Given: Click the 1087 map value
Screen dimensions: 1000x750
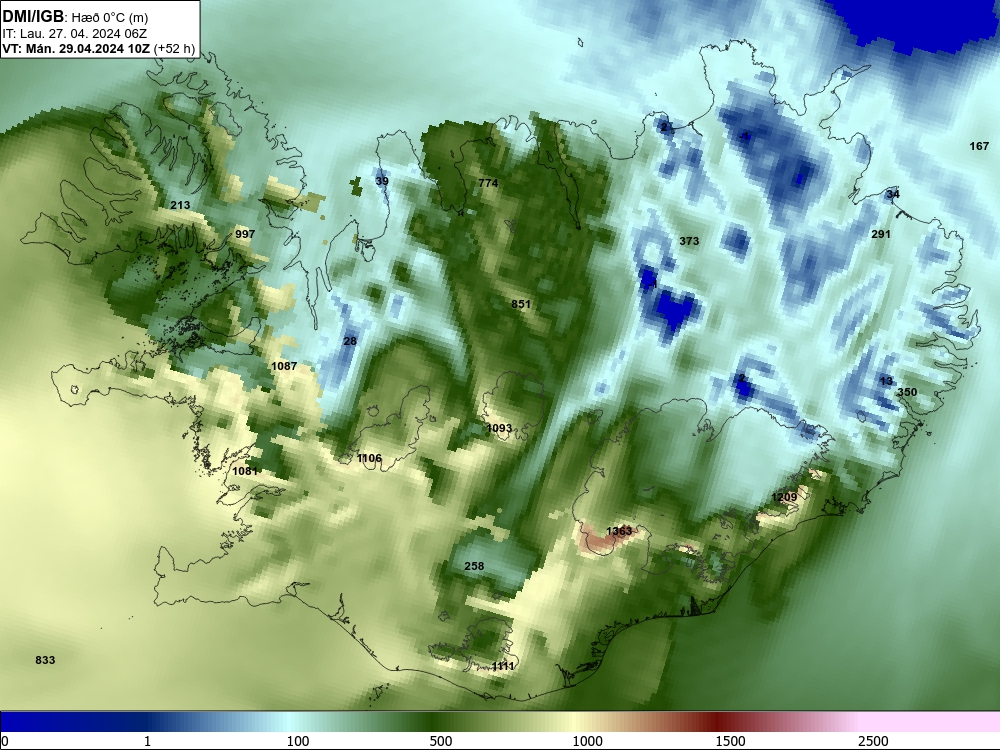Looking at the screenshot, I should [284, 366].
